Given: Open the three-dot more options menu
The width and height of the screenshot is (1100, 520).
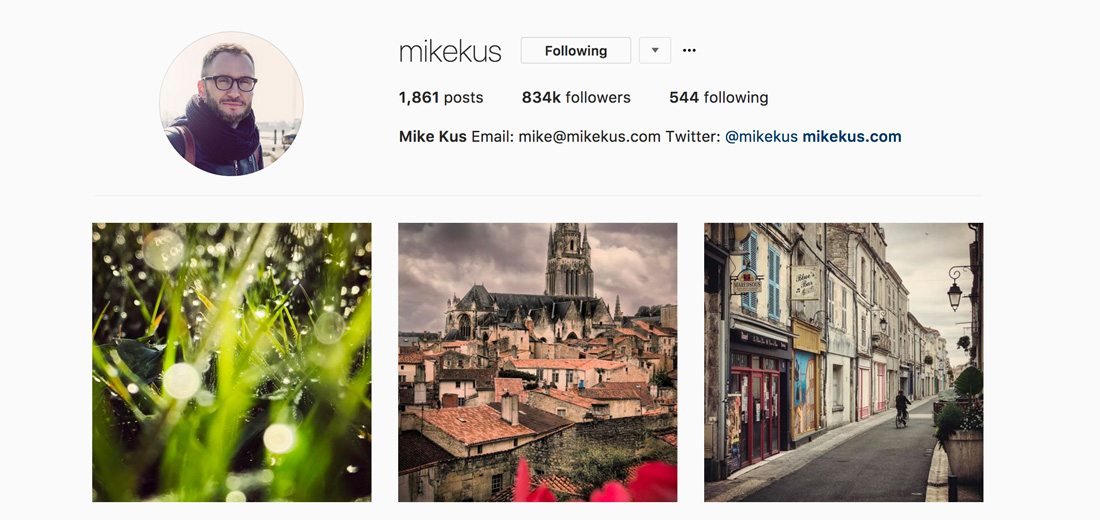Looking at the screenshot, I should (x=689, y=51).
